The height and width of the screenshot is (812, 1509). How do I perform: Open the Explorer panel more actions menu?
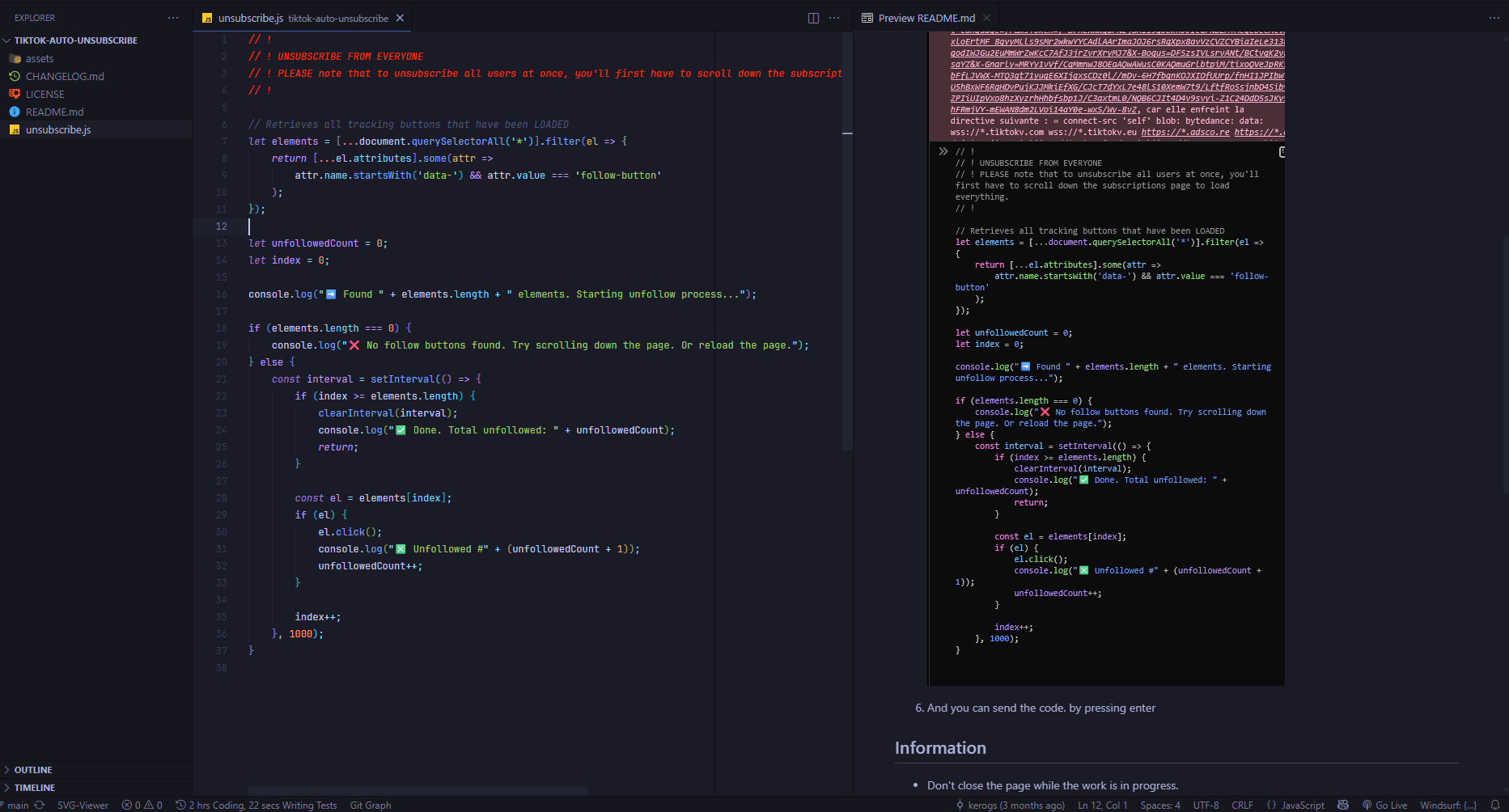(173, 18)
